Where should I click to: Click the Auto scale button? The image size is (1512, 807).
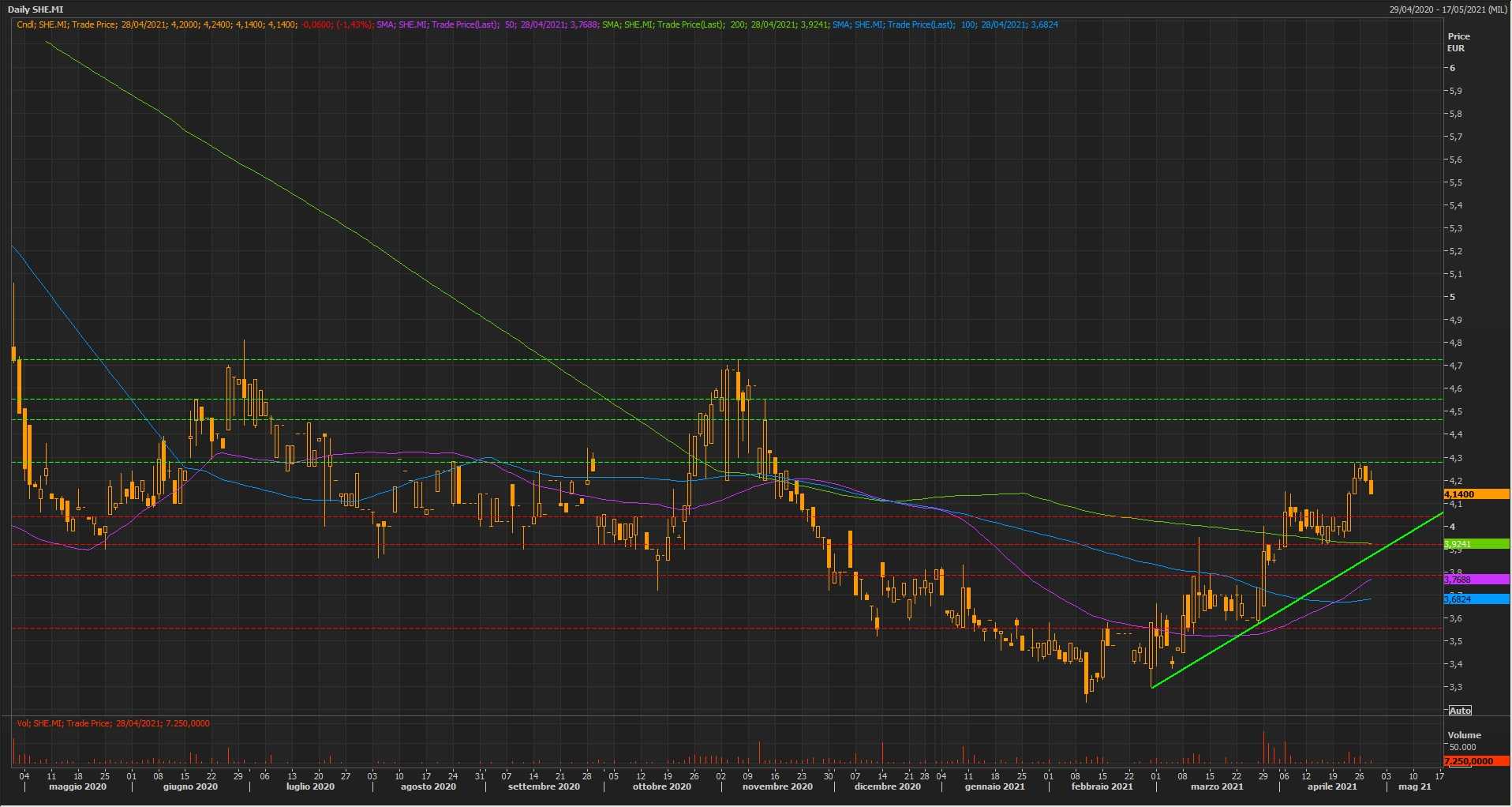pos(1460,711)
